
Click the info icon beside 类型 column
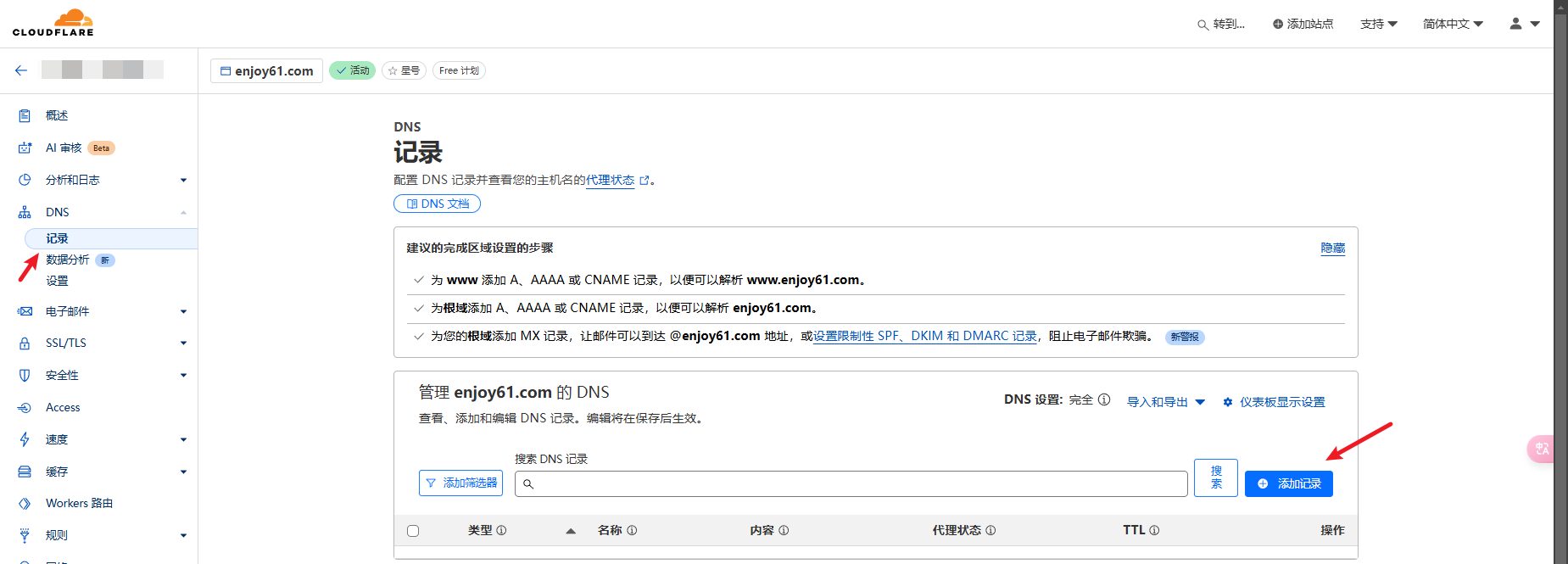coord(501,530)
